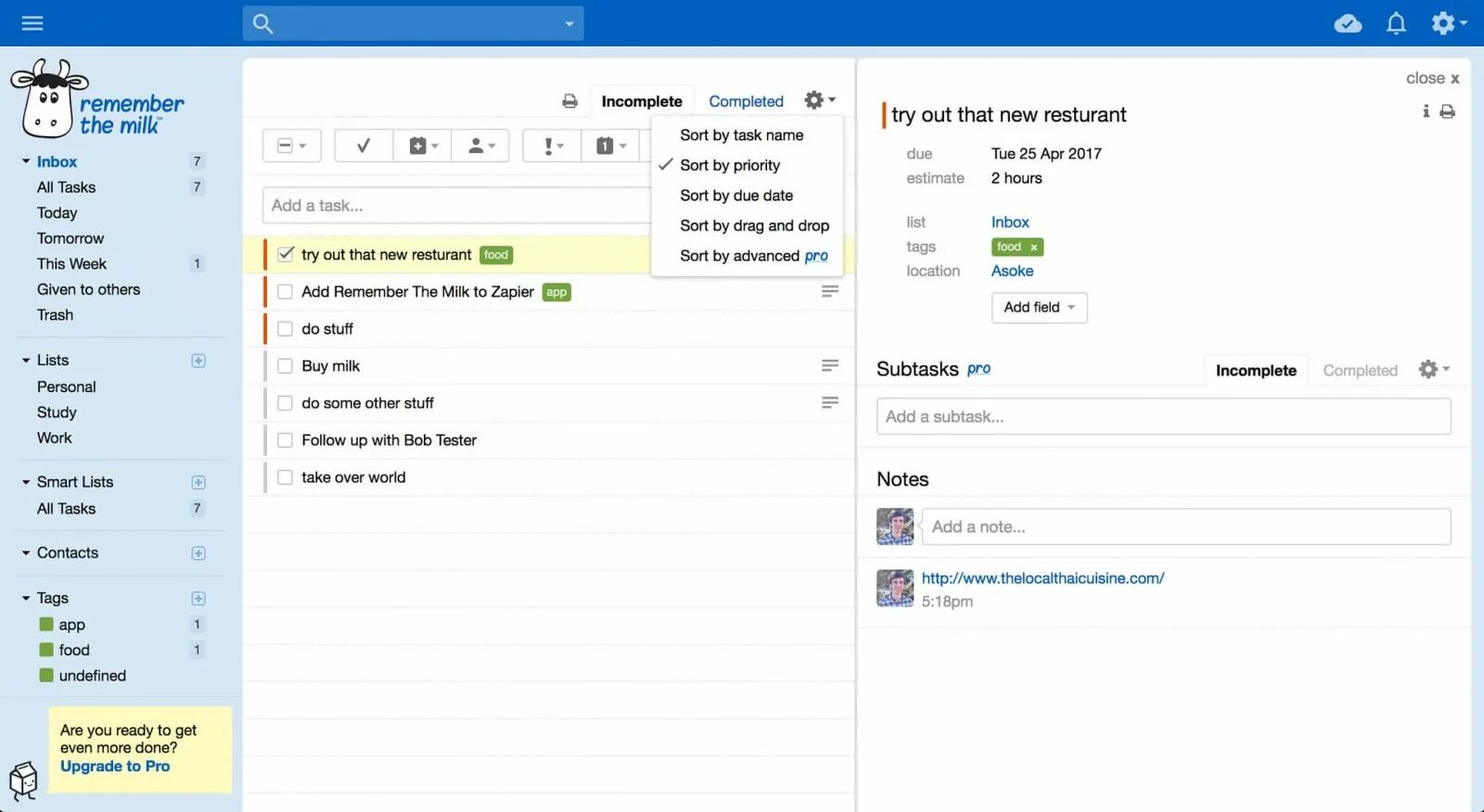This screenshot has height=812, width=1484.
Task: Remove the food tag with x
Action: (x=1033, y=247)
